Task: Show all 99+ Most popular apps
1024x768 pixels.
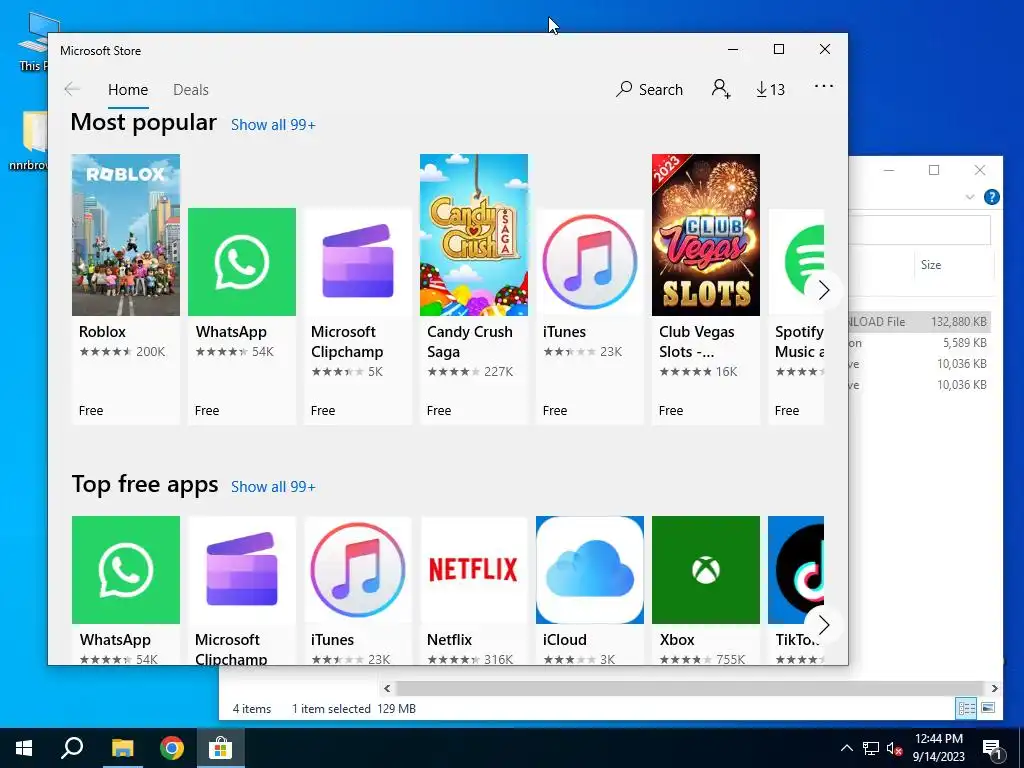Action: [273, 125]
